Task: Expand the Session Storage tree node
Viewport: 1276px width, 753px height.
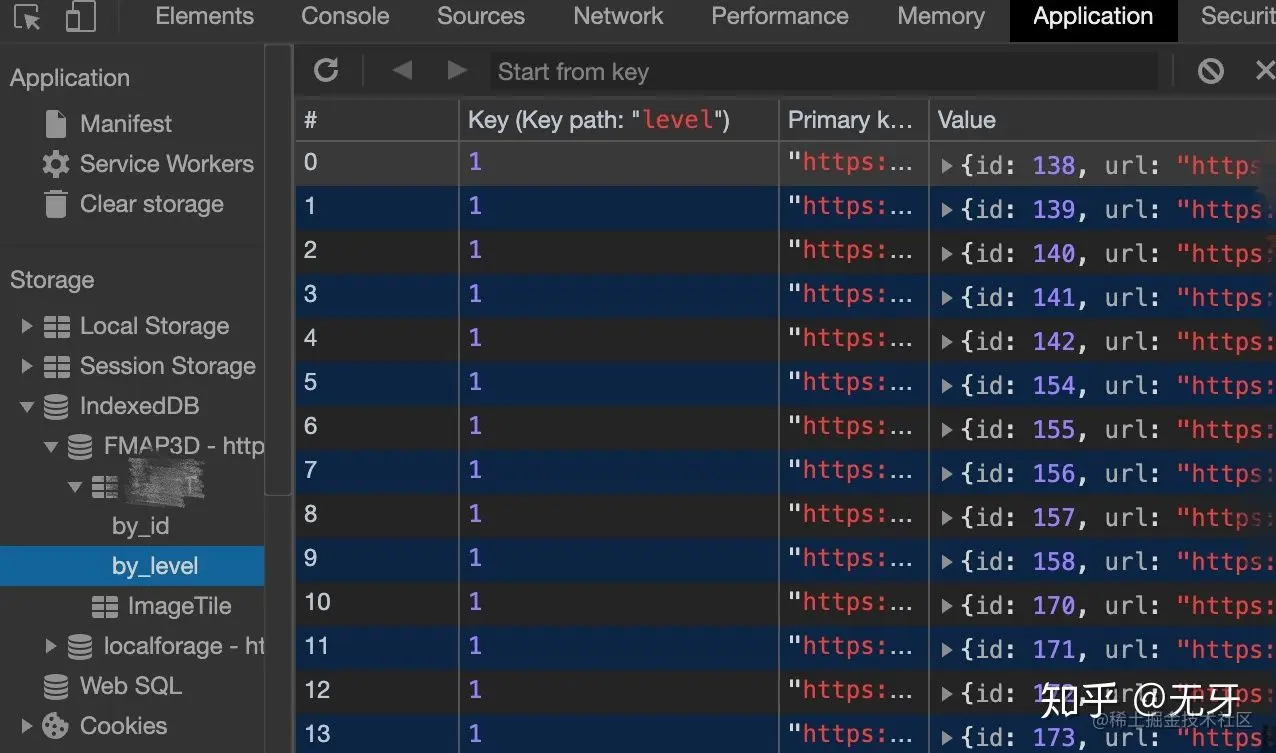Action: 27,366
